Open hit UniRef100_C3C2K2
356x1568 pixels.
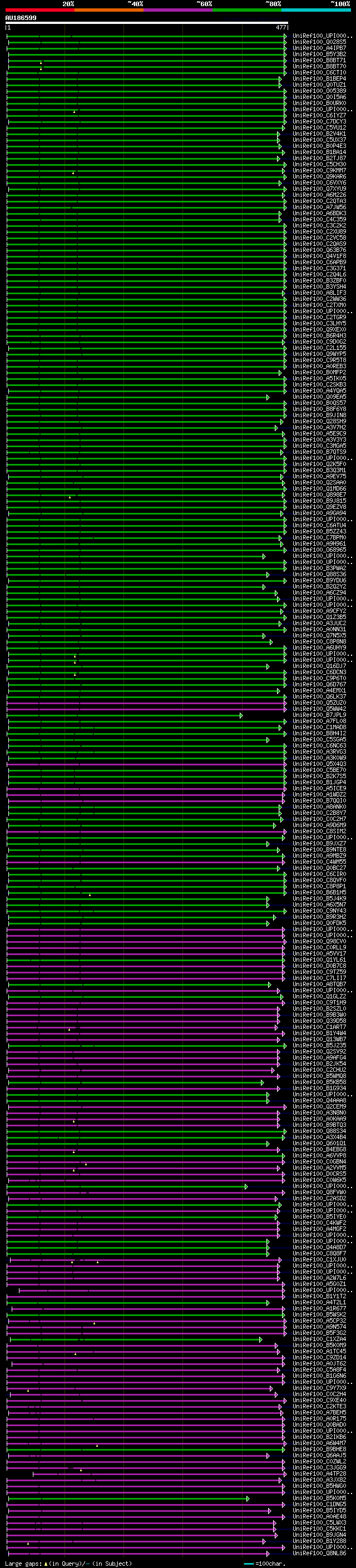(319, 225)
